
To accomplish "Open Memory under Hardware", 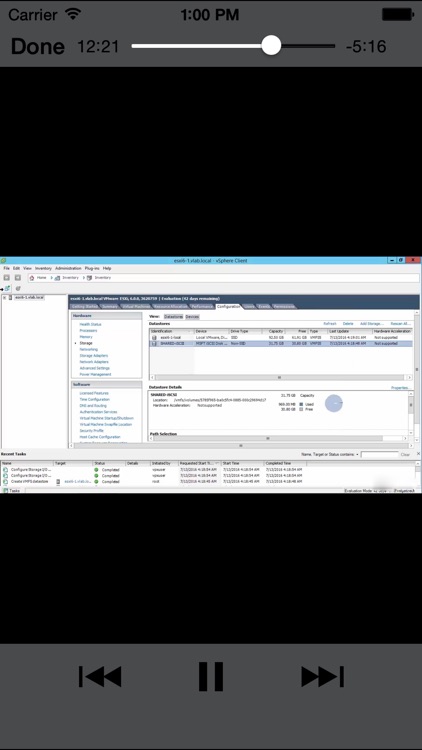I will point(86,337).
